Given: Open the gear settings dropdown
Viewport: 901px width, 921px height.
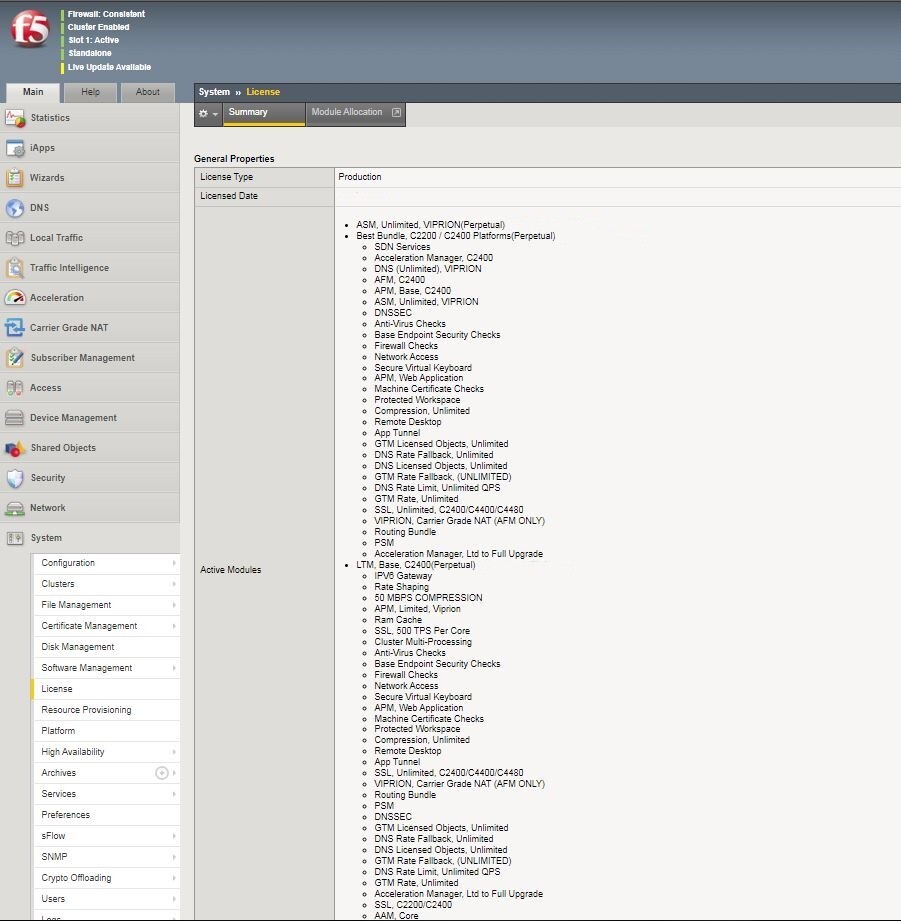Looking at the screenshot, I should tap(207, 114).
